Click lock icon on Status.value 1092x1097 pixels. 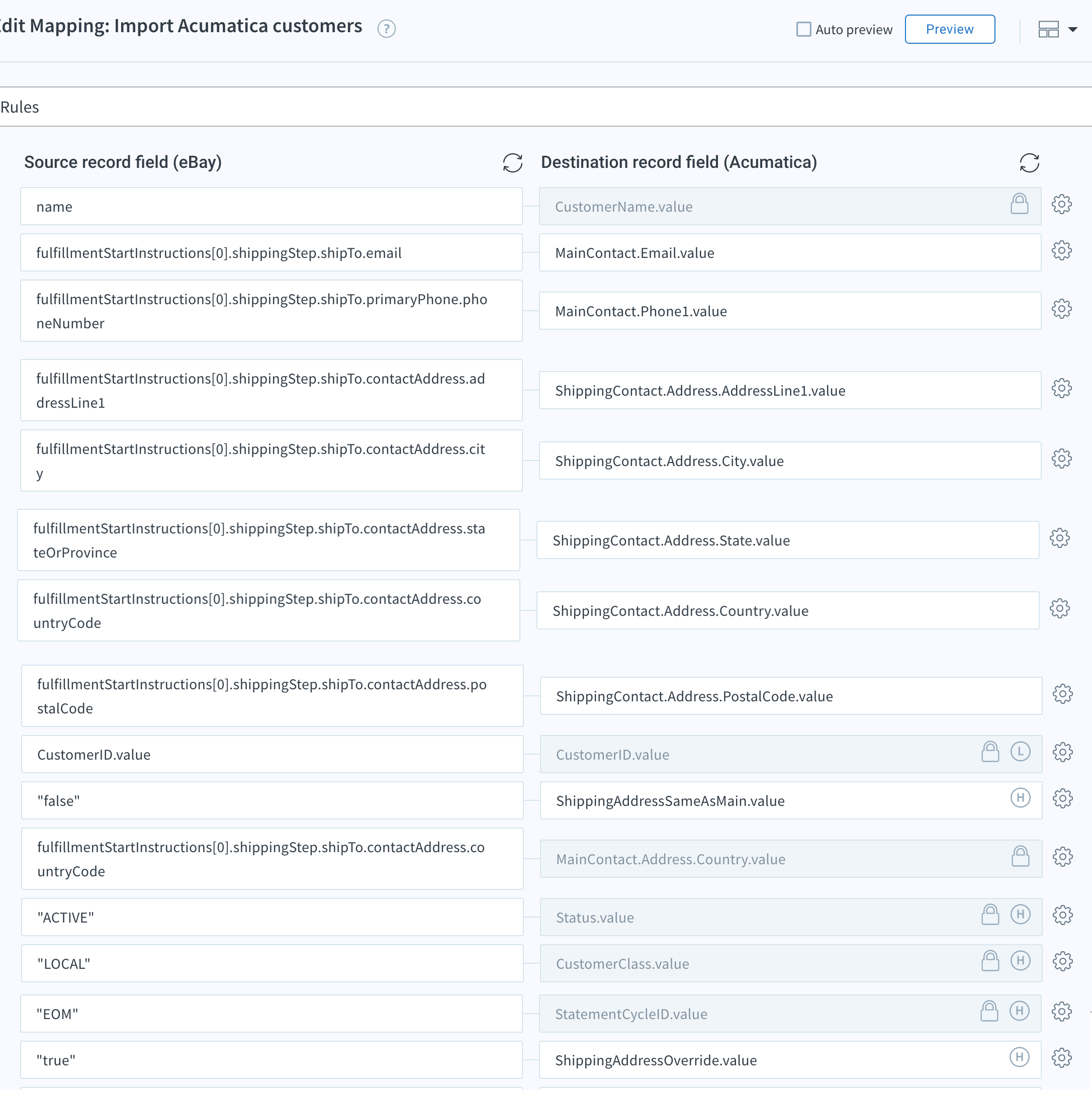click(x=990, y=914)
